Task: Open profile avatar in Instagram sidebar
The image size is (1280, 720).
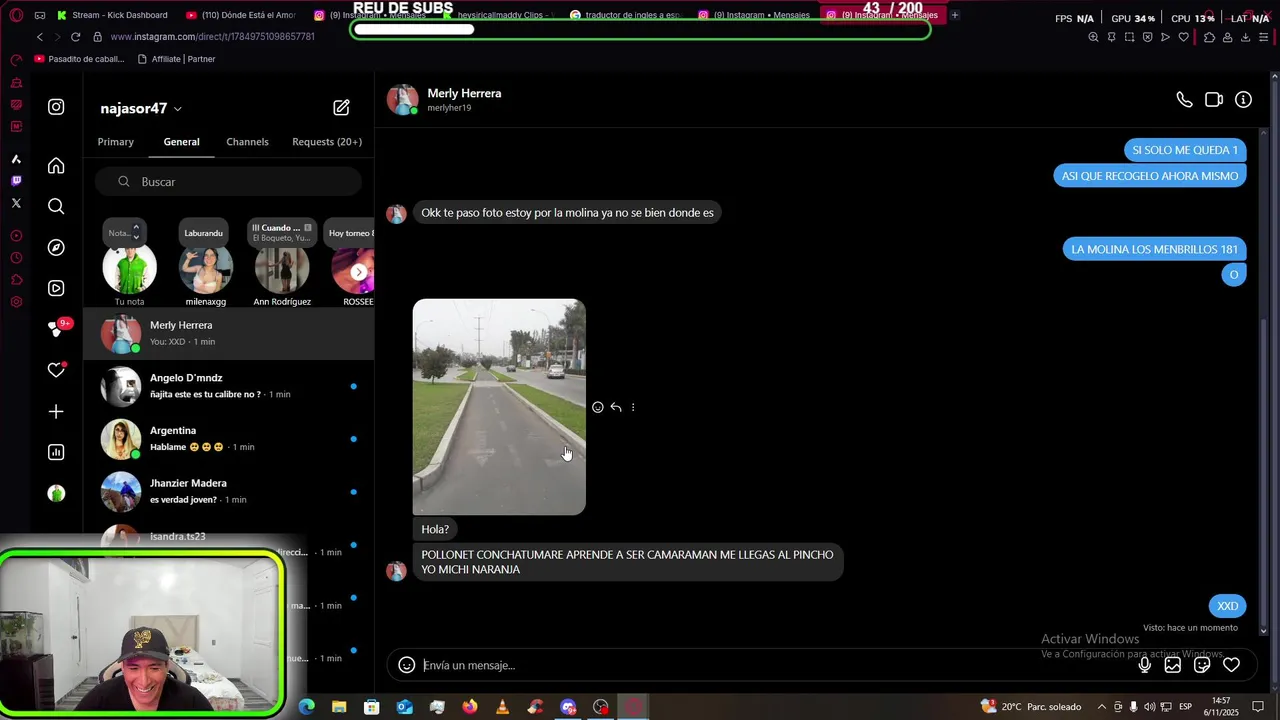Action: (56, 493)
